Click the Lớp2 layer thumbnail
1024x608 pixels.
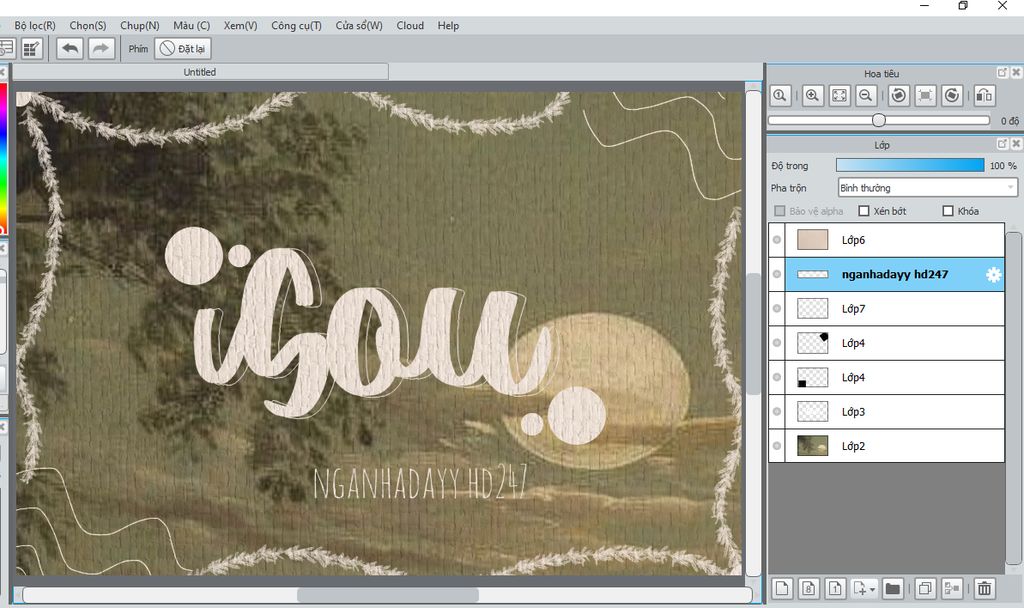(x=812, y=446)
